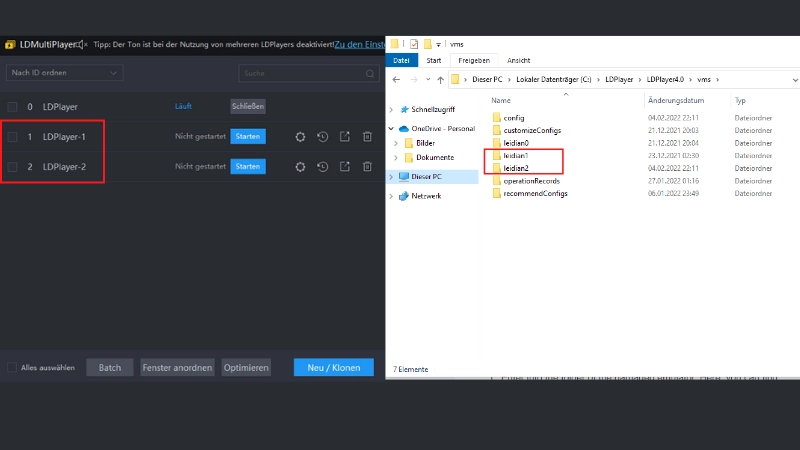Go forward in Explorer navigation
This screenshot has width=800, height=450.
pyautogui.click(x=414, y=80)
